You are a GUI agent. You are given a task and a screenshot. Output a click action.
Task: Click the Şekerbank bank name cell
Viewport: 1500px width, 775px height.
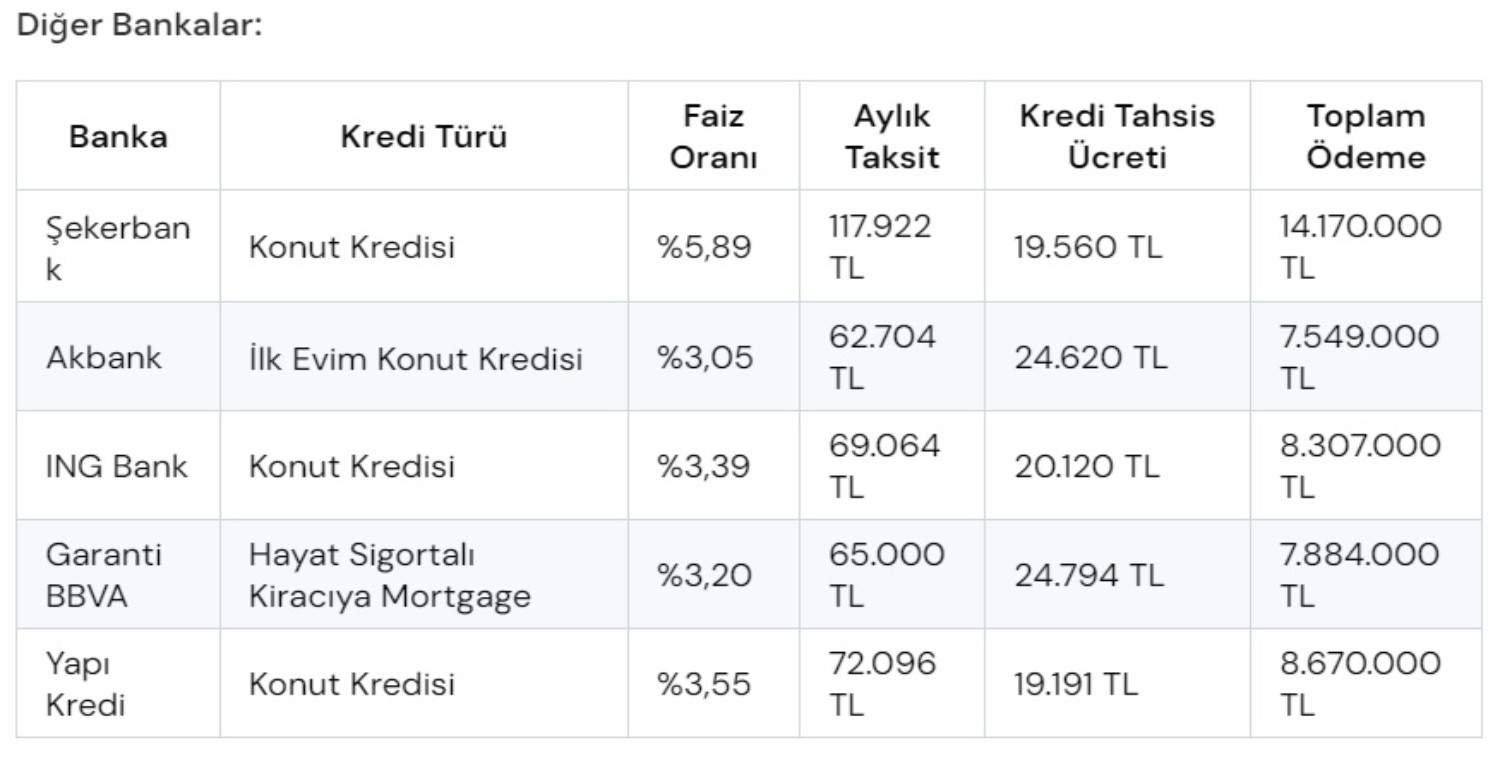(x=118, y=248)
